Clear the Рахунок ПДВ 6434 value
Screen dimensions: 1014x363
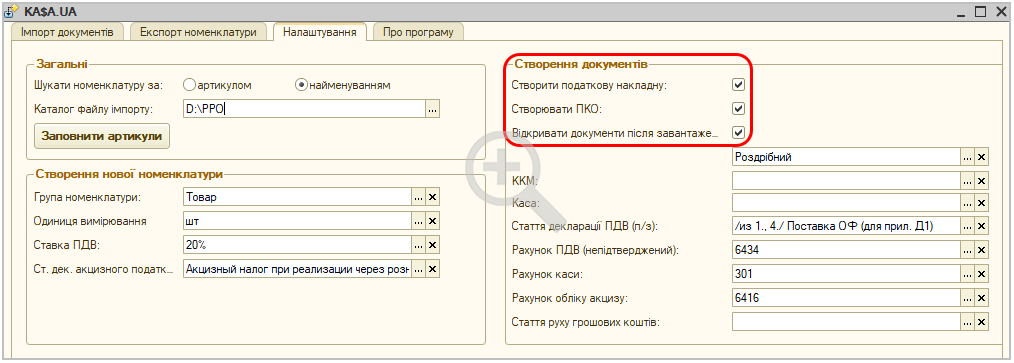pyautogui.click(x=982, y=250)
